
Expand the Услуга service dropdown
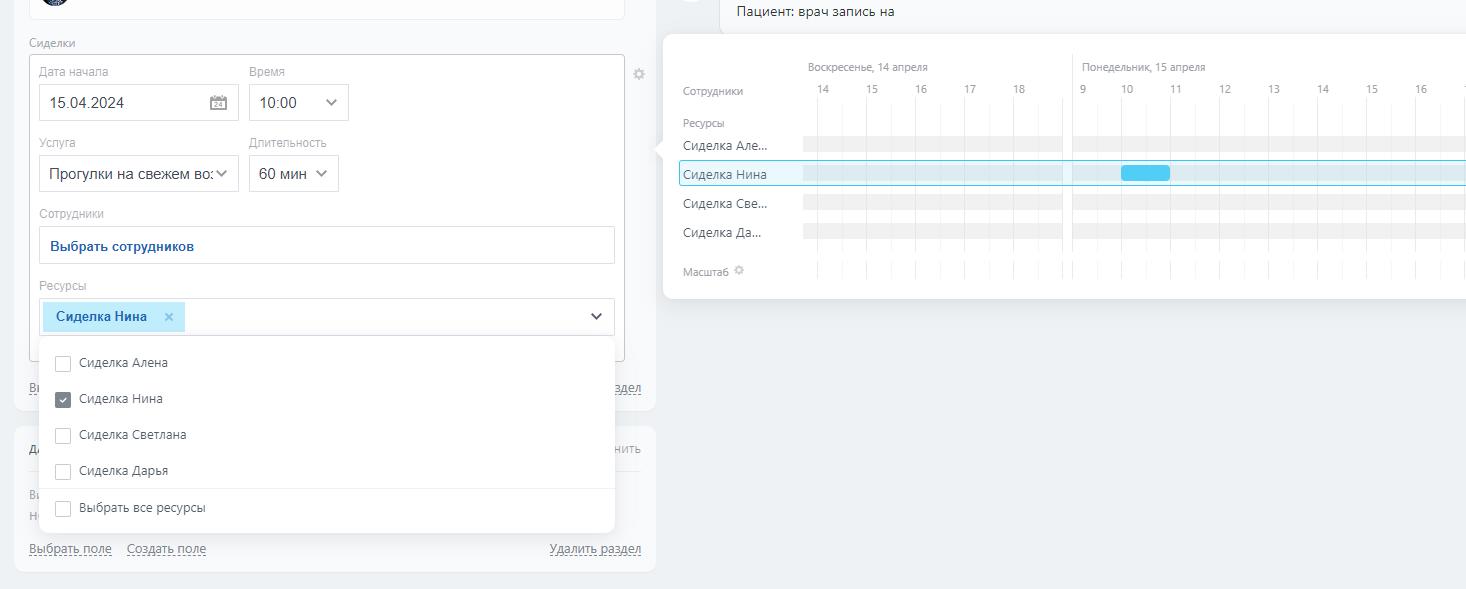point(139,174)
